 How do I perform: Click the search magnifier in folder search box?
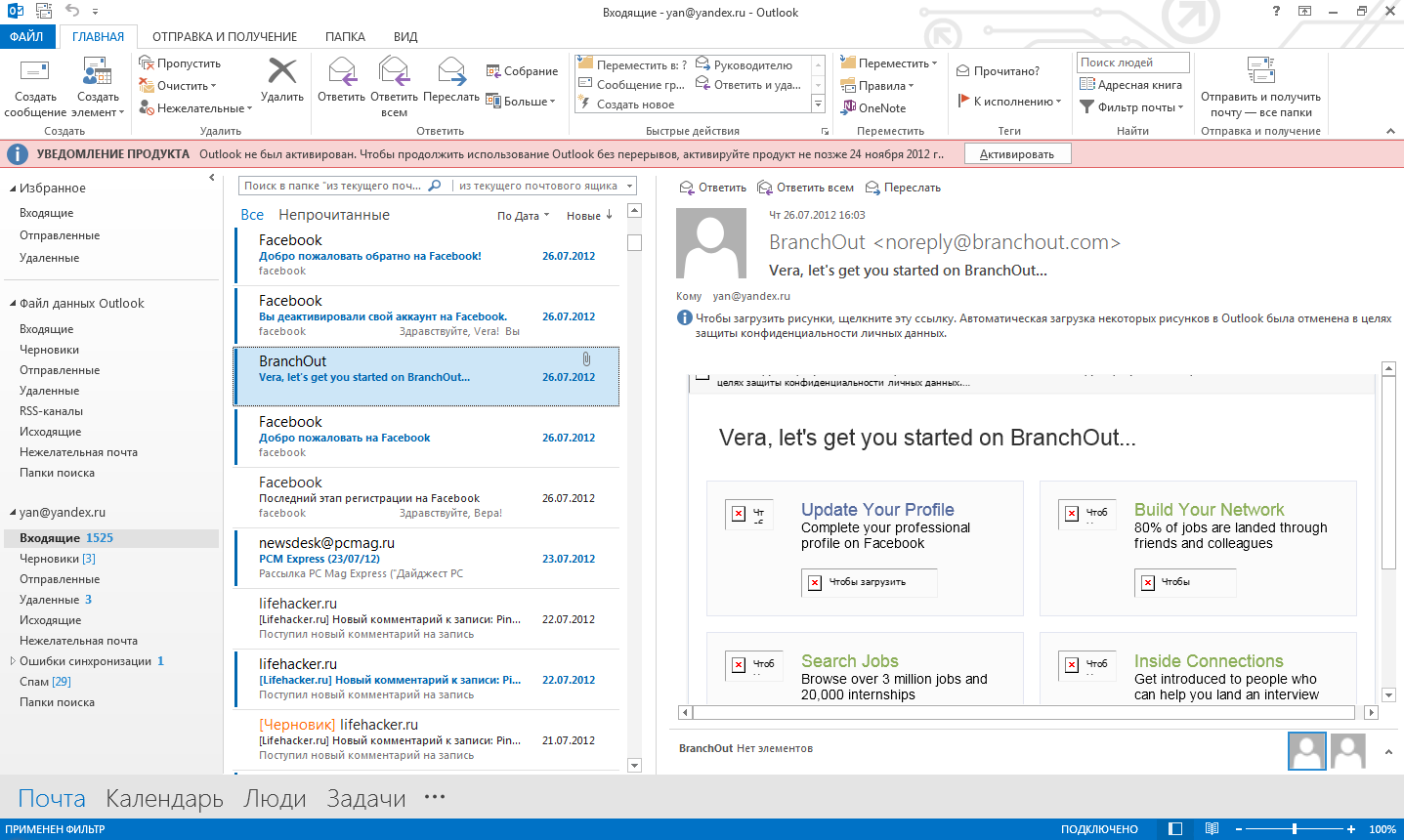coord(435,186)
